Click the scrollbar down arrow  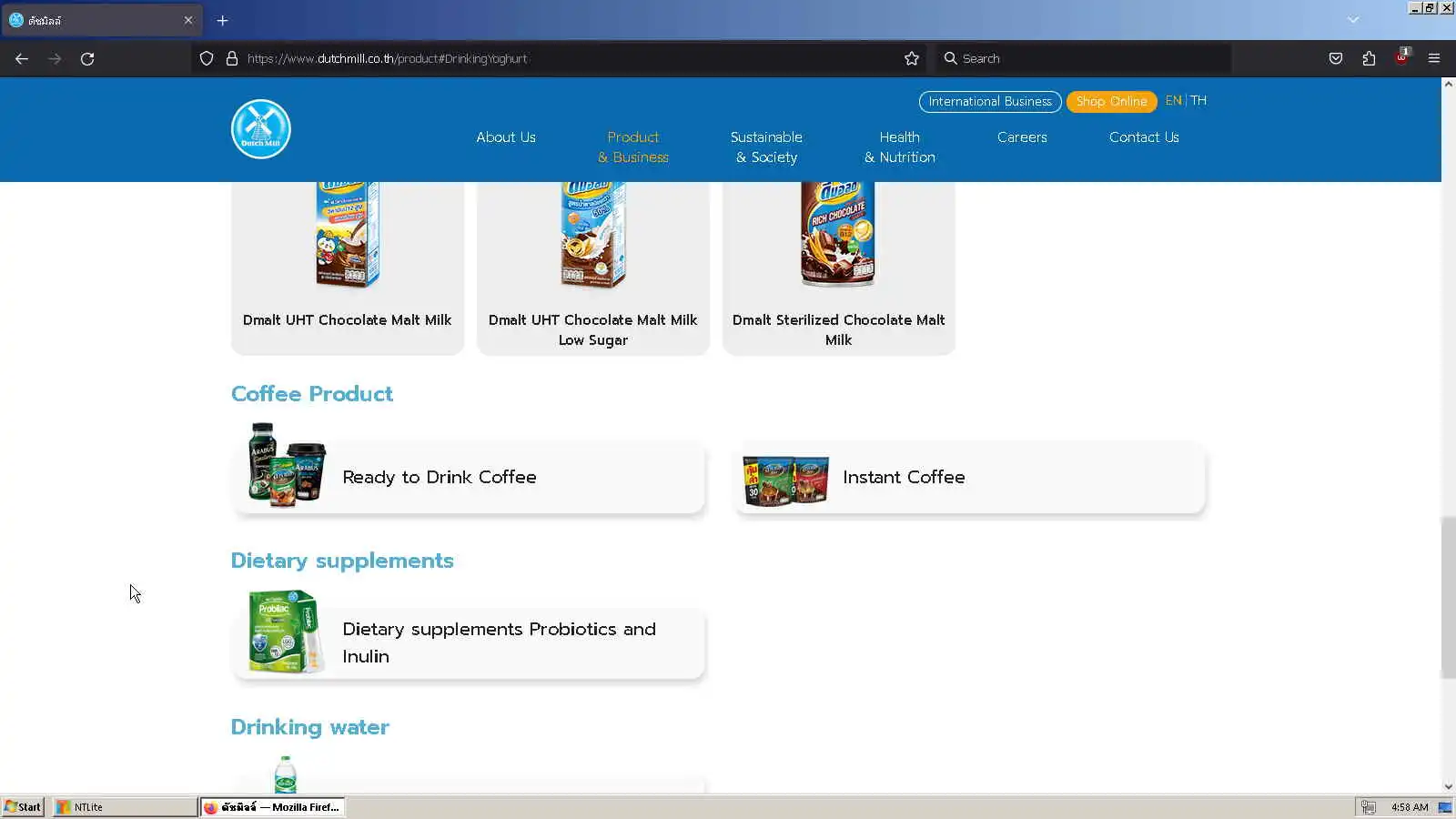coord(1448,786)
